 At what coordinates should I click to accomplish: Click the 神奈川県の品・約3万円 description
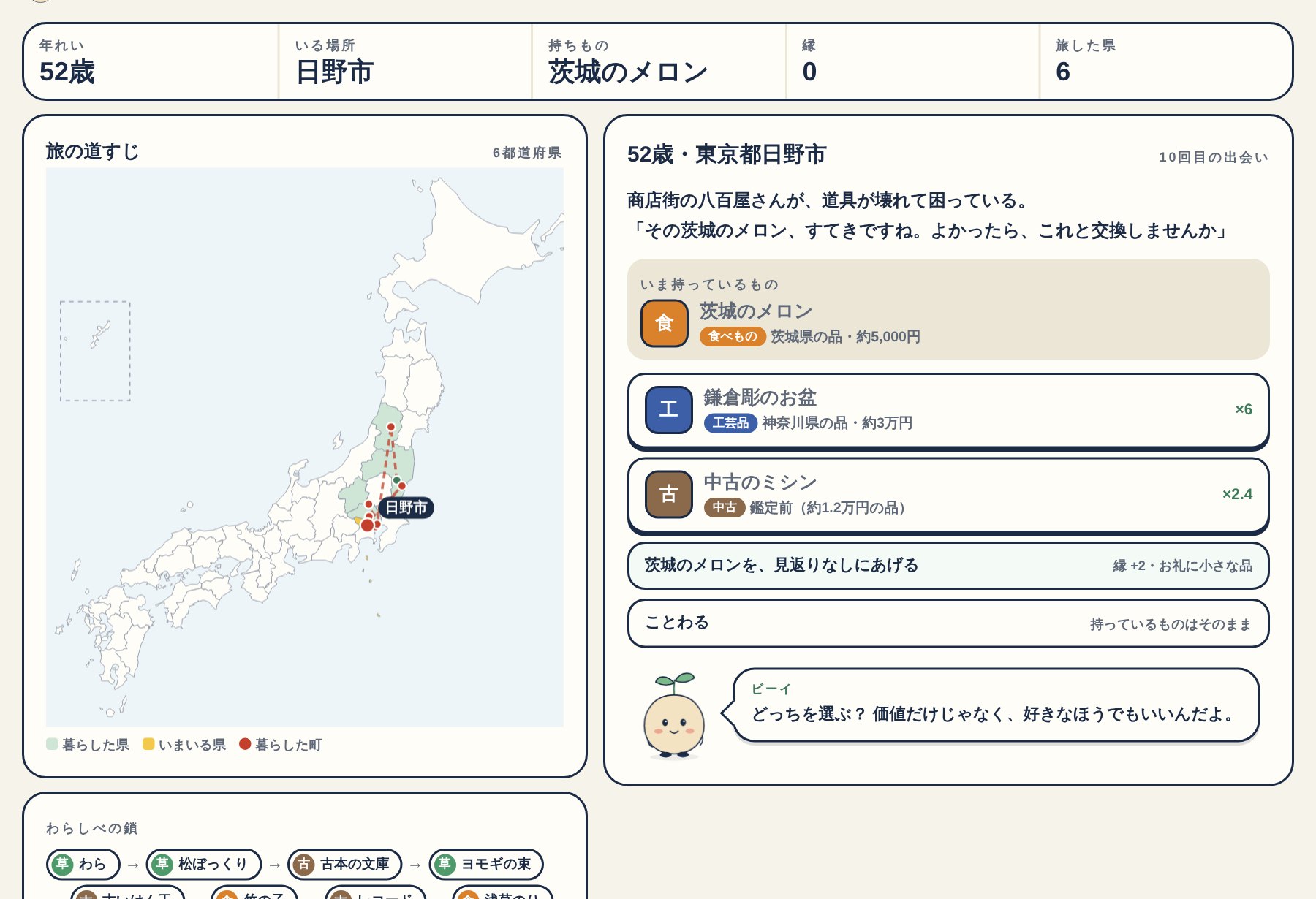click(837, 422)
